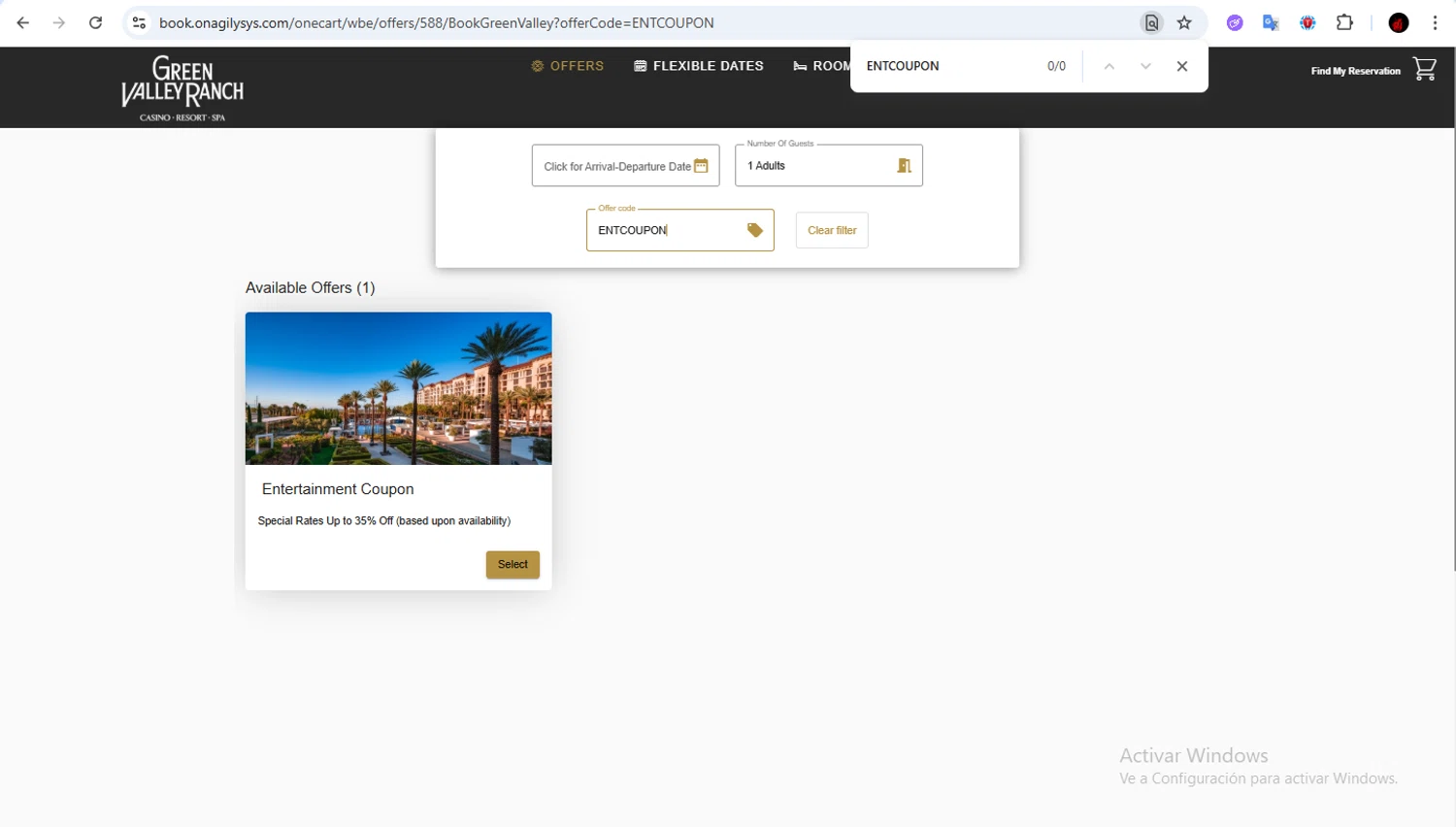Image resolution: width=1456 pixels, height=827 pixels.
Task: Bookmark this page with the star icon
Action: 1184,22
